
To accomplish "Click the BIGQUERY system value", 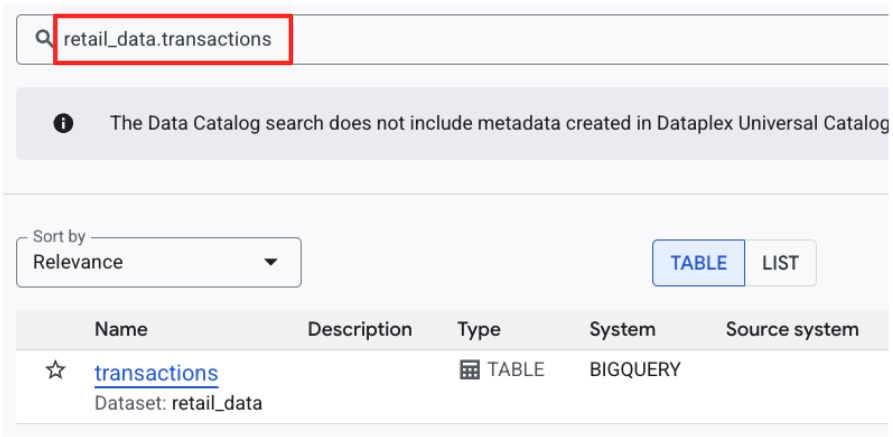I will 635,370.
